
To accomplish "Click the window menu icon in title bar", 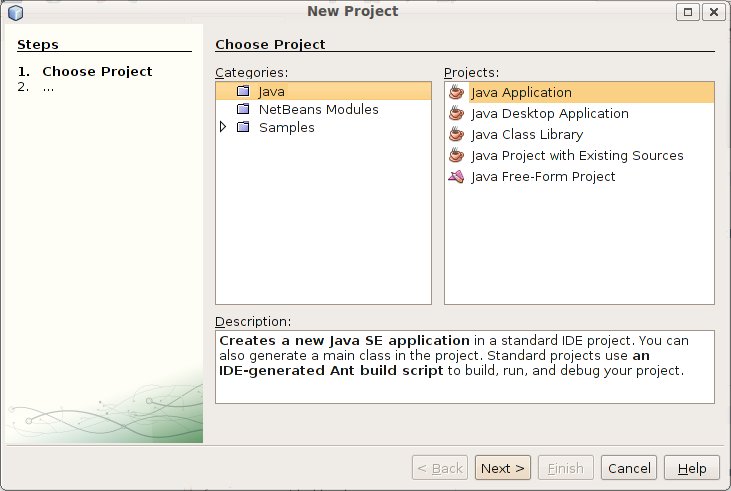I will pyautogui.click(x=14, y=12).
